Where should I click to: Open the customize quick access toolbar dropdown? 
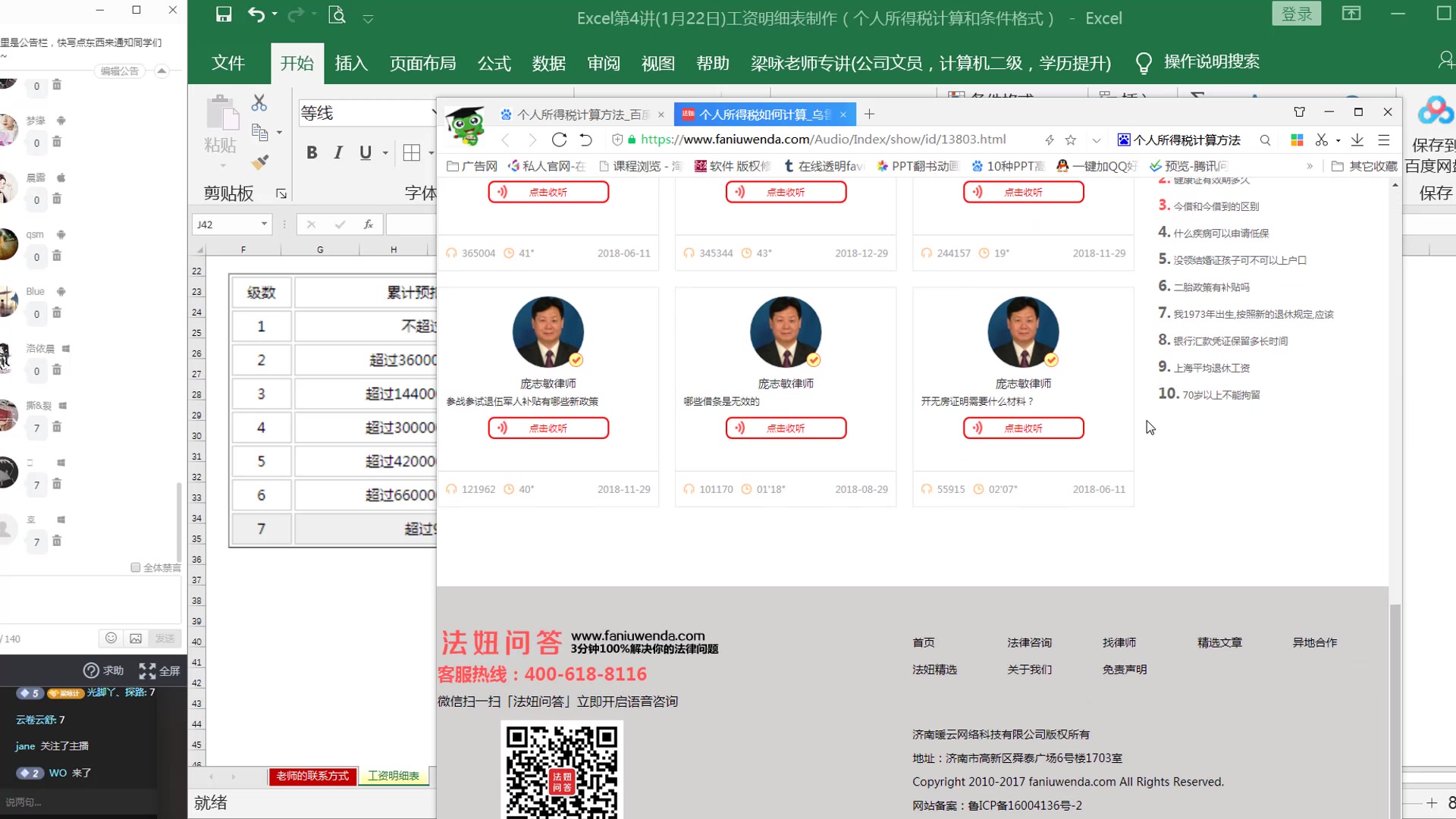pyautogui.click(x=368, y=18)
